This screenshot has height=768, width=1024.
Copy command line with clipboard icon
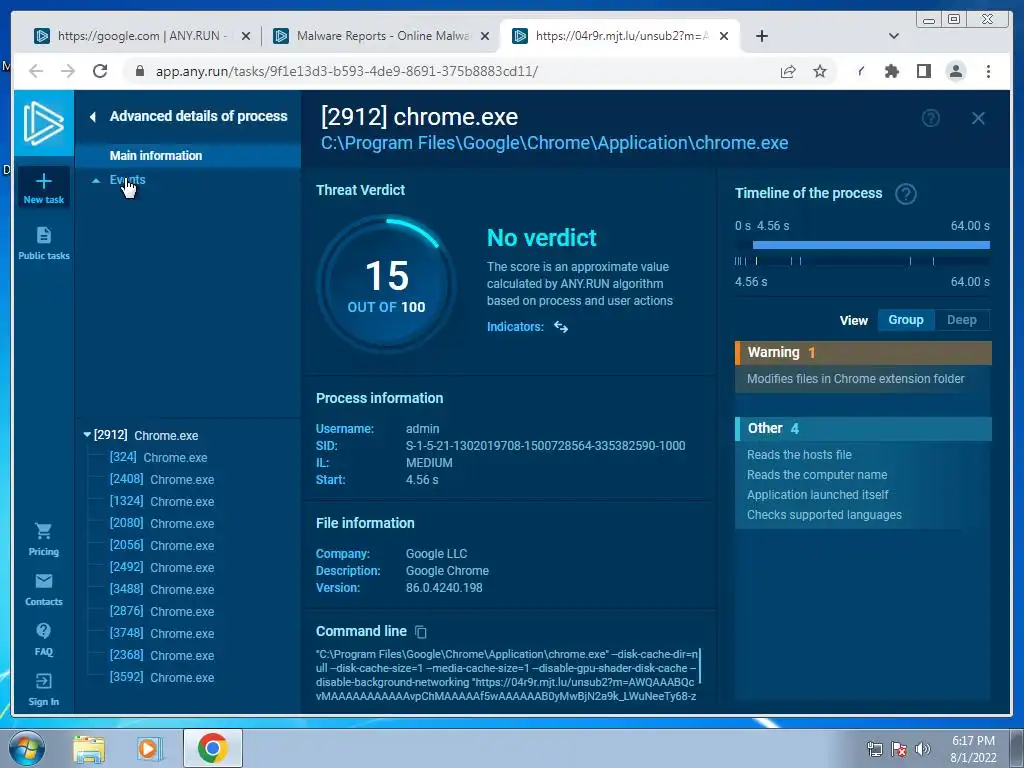point(421,632)
